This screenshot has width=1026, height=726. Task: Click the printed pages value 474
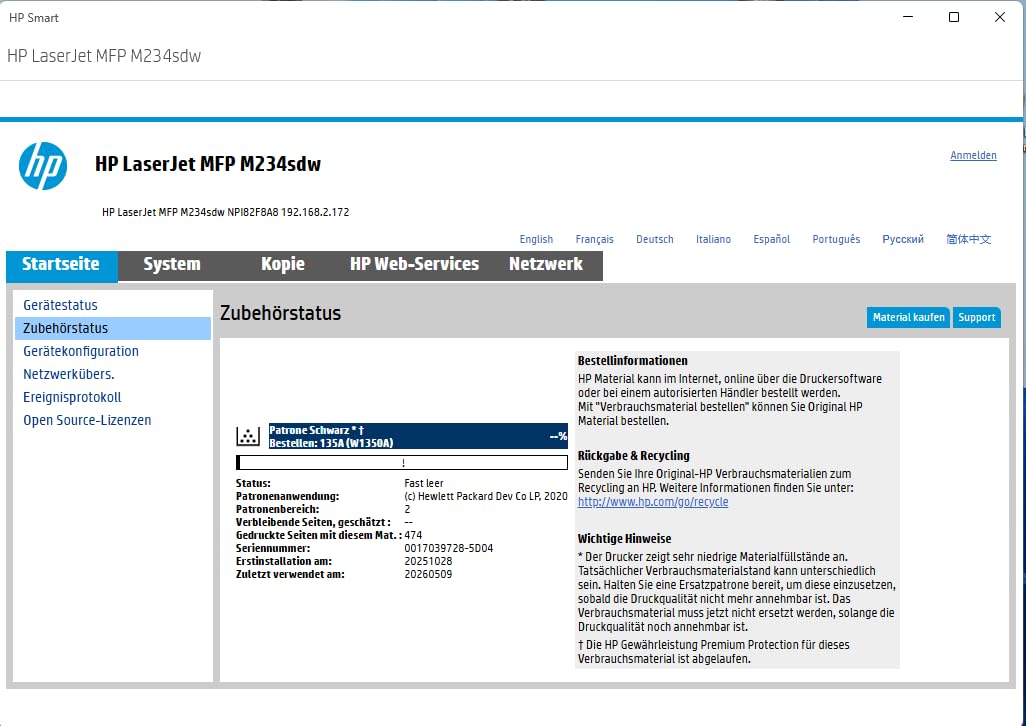click(414, 535)
